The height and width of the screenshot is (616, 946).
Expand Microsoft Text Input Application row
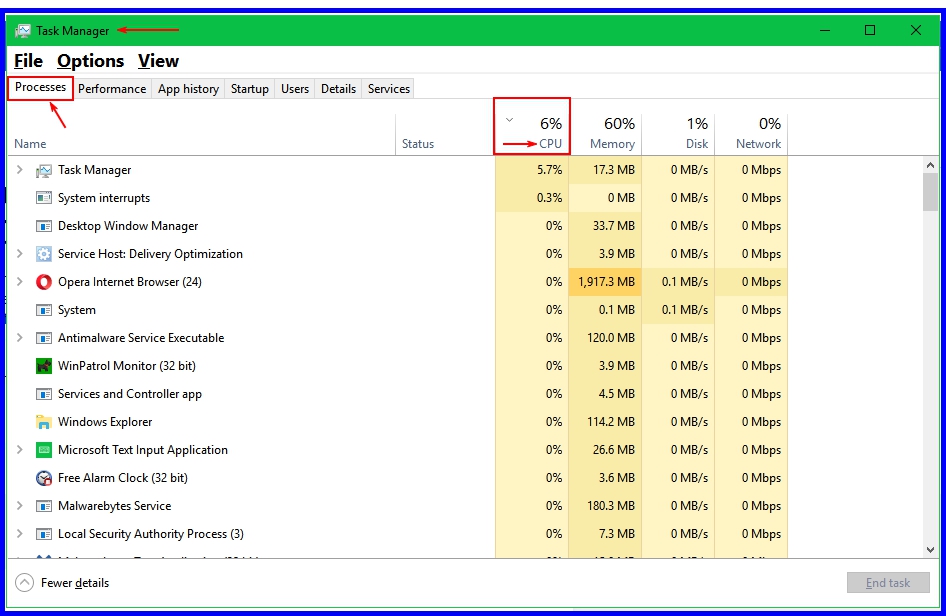(x=19, y=450)
